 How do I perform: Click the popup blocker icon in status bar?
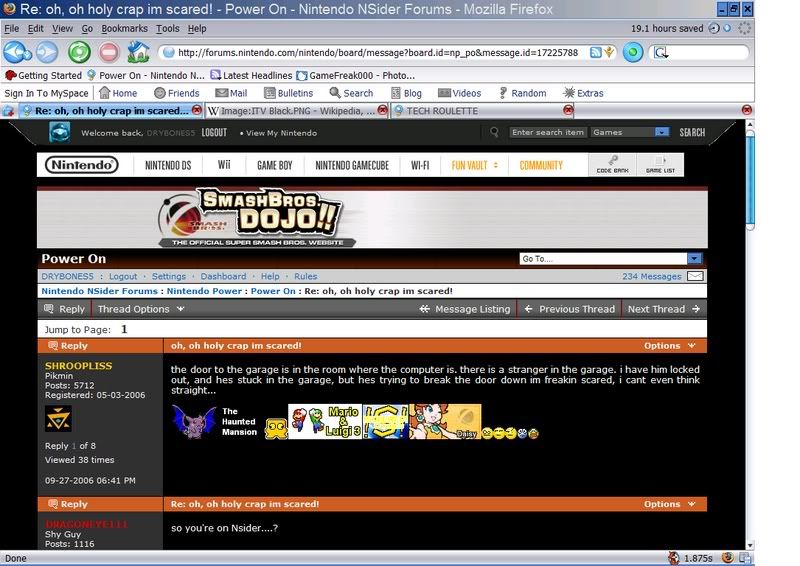[673, 558]
